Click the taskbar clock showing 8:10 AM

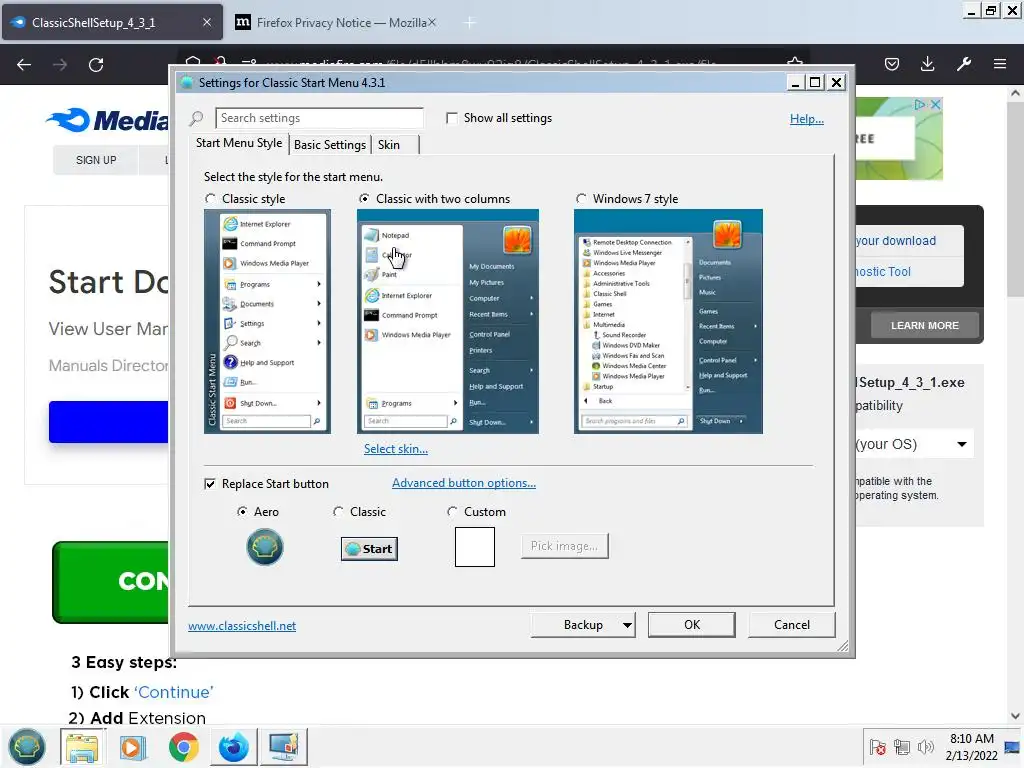pos(971,746)
